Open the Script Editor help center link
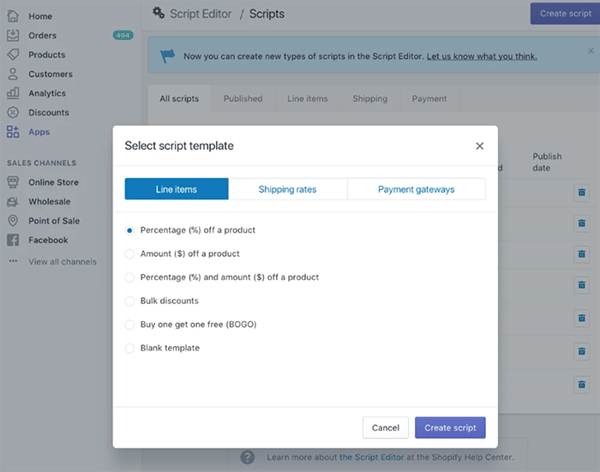 (372, 457)
